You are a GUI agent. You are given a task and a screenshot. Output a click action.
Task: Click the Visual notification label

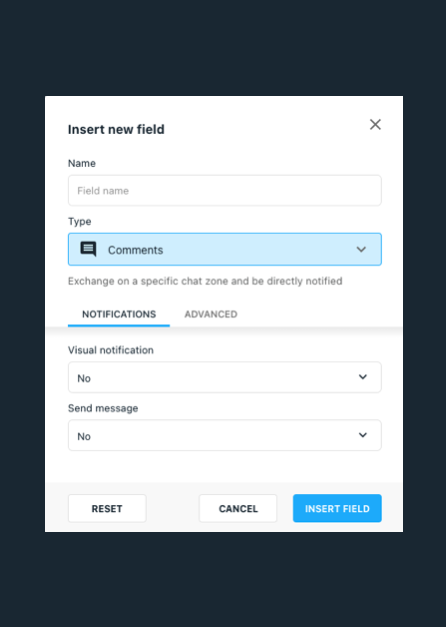(x=111, y=350)
